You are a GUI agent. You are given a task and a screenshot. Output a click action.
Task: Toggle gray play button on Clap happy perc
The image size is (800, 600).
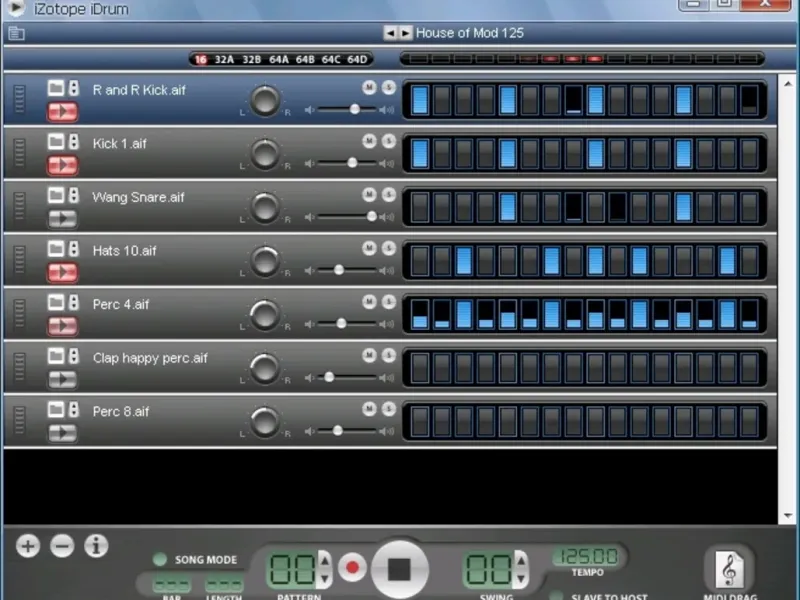pyautogui.click(x=63, y=379)
